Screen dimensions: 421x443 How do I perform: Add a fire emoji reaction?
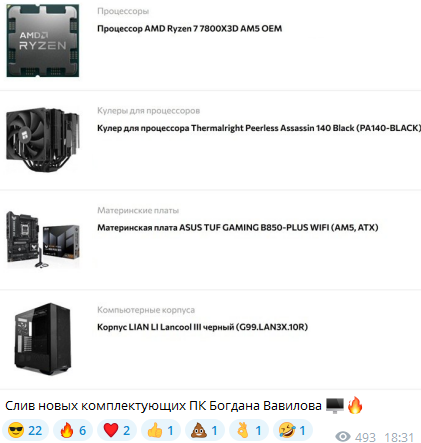73,430
